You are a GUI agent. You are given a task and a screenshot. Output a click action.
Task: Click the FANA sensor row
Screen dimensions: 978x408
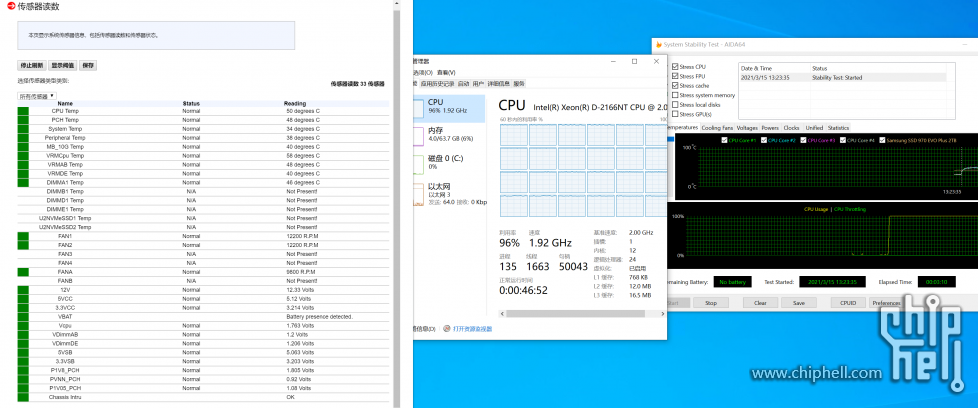click(x=203, y=272)
